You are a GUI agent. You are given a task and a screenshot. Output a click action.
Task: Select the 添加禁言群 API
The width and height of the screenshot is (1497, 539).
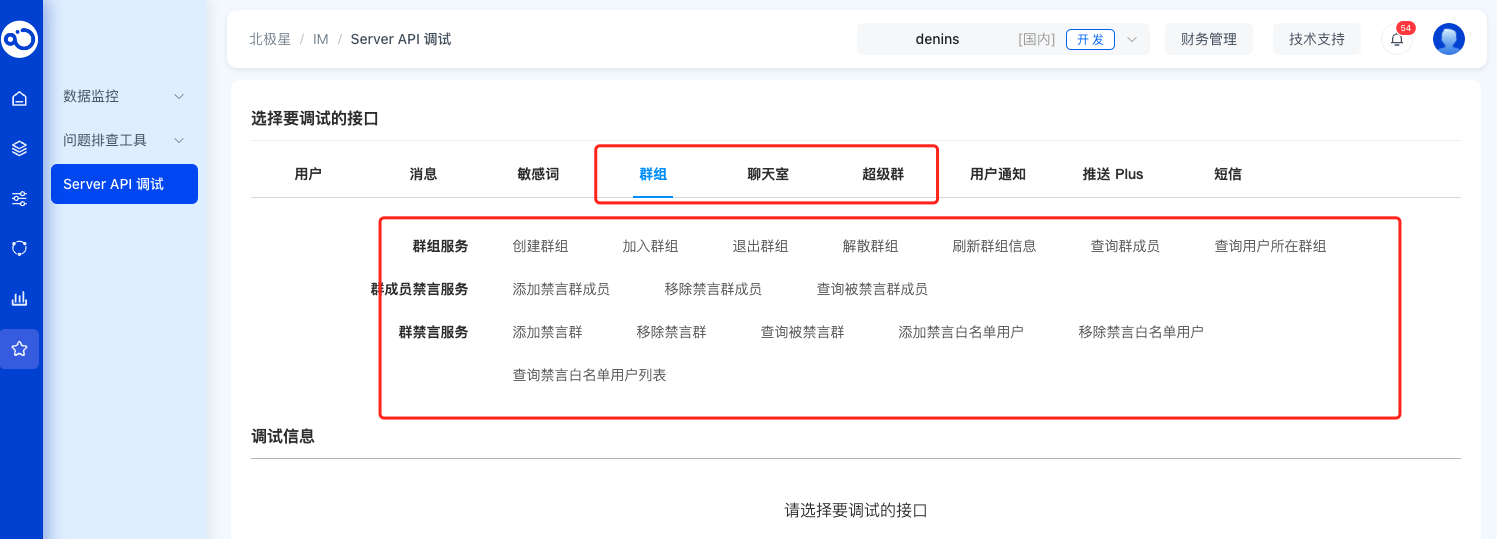[x=548, y=332]
